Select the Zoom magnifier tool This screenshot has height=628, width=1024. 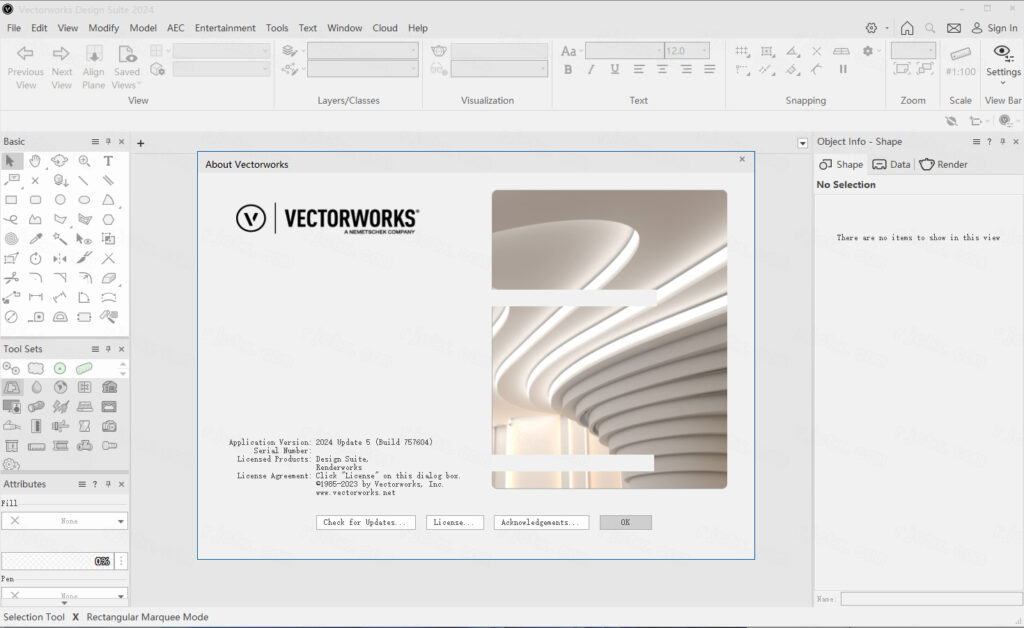[84, 161]
